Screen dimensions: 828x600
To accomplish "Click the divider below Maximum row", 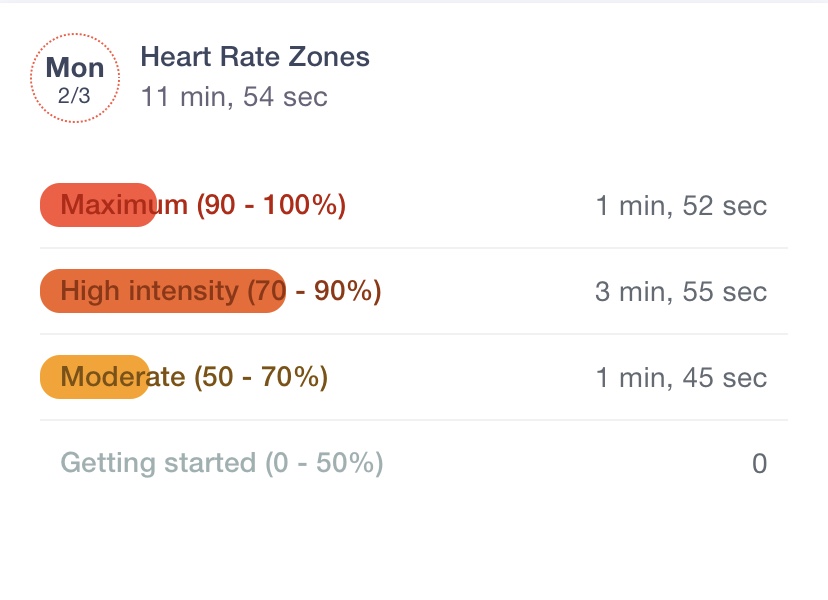I will (x=414, y=248).
